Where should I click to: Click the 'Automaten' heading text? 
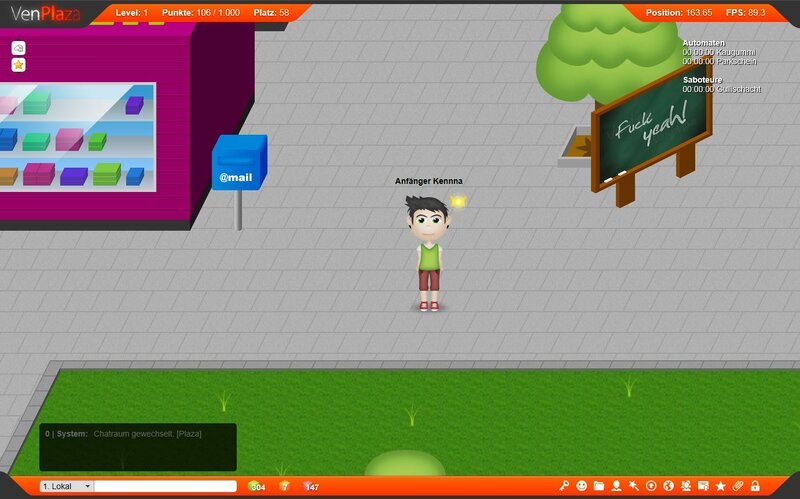pos(704,43)
